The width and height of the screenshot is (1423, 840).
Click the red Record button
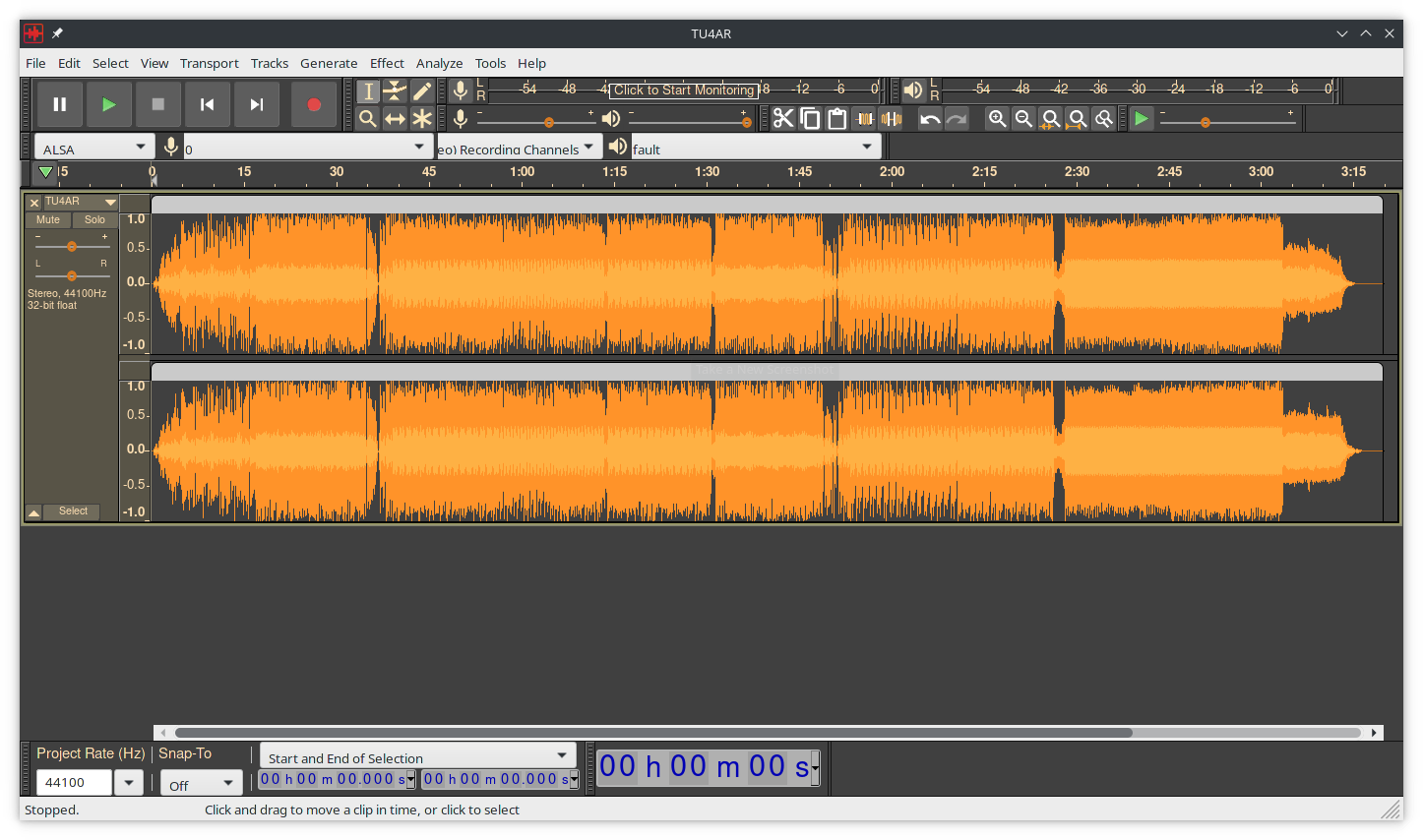[x=314, y=104]
